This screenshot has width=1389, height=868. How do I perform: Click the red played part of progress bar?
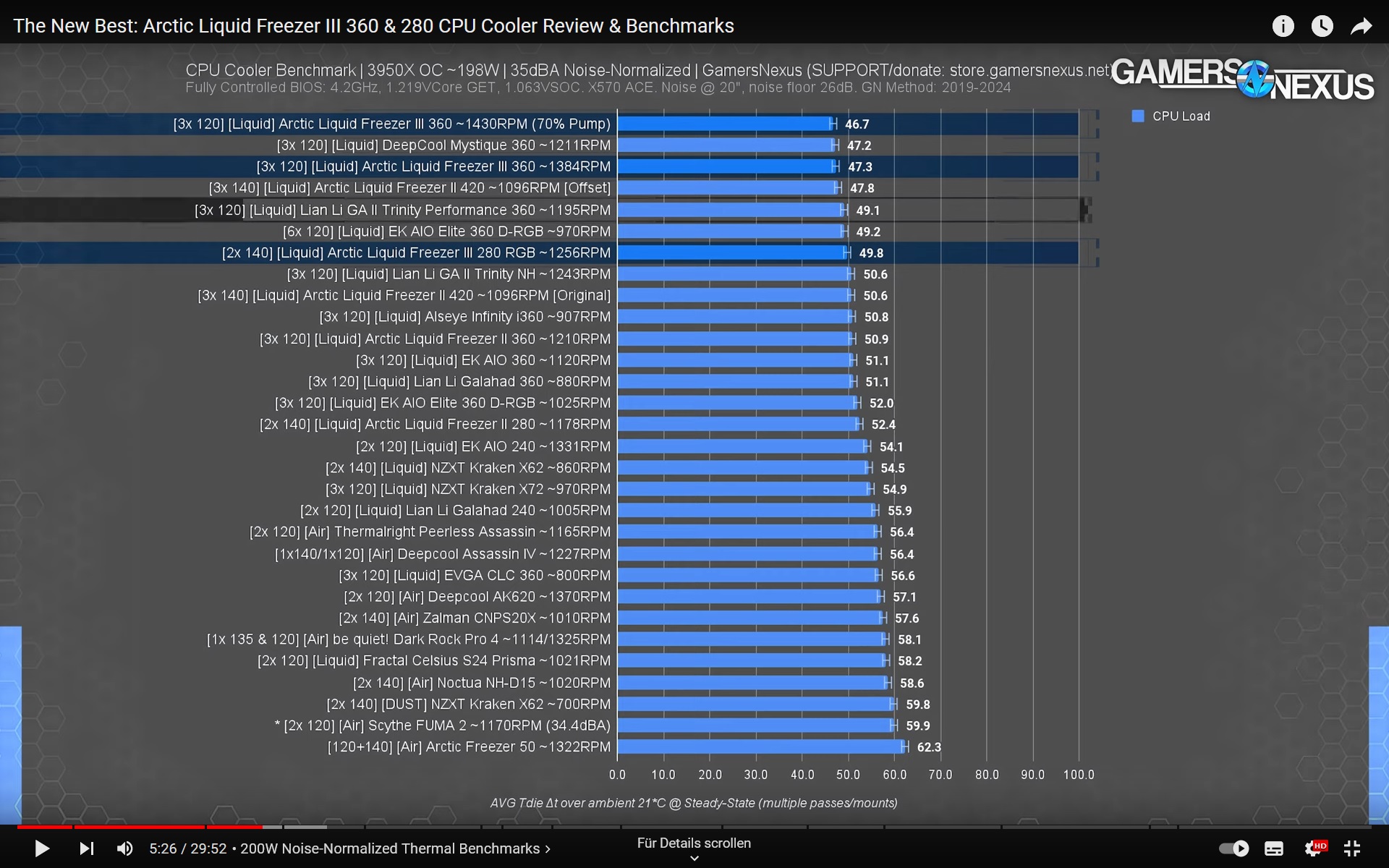[x=137, y=826]
